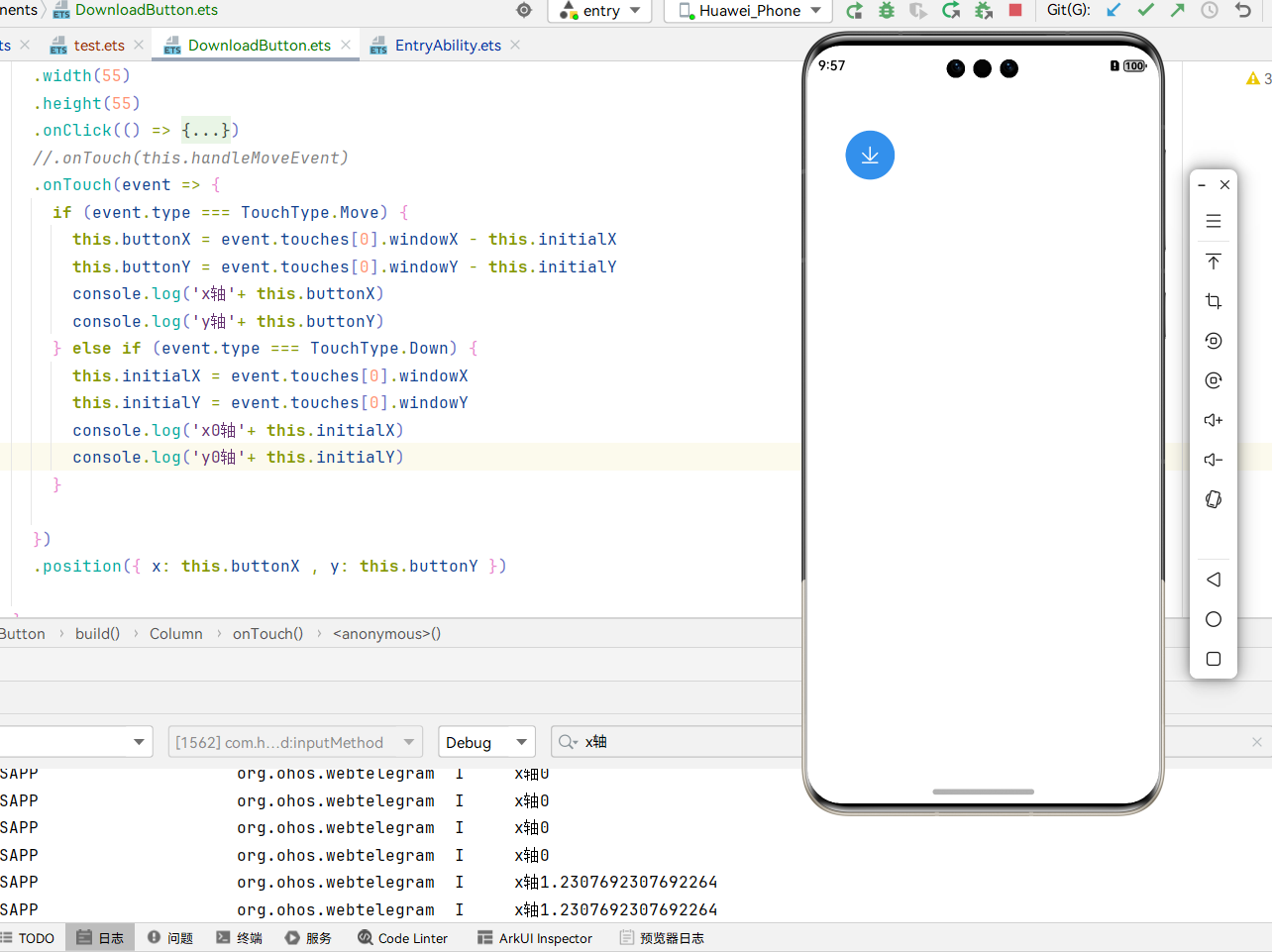Expand the folded onClick {...} code block

[206, 130]
